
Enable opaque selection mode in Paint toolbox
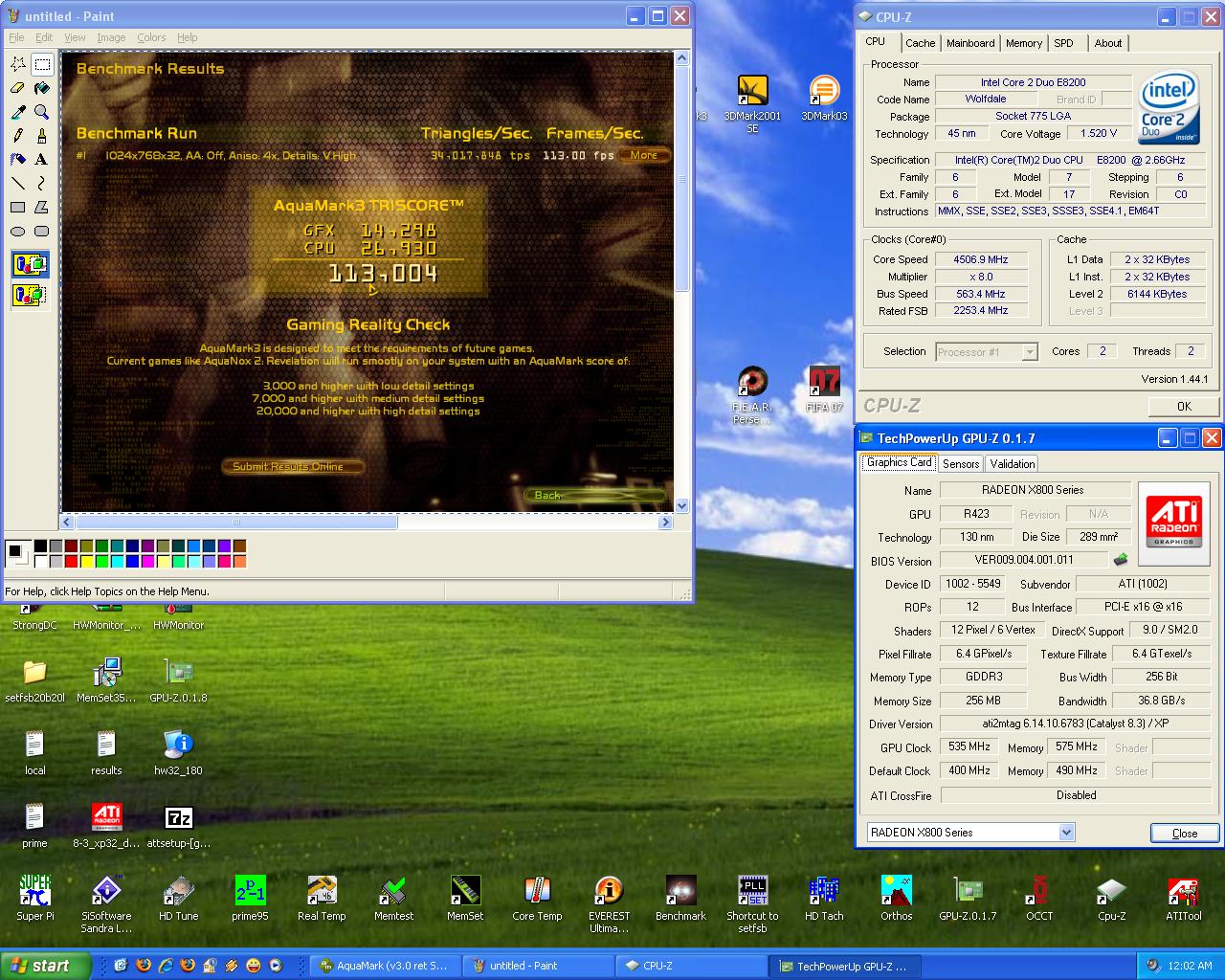pos(30,264)
